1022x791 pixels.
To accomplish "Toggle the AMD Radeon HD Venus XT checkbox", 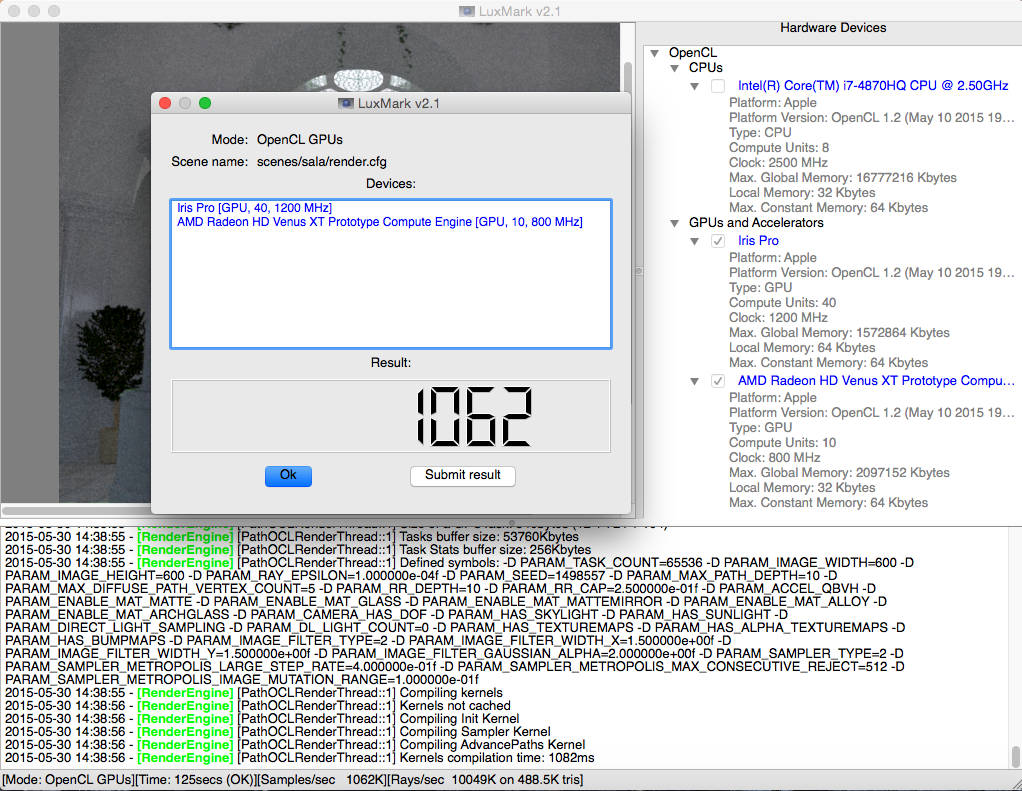I will 718,381.
